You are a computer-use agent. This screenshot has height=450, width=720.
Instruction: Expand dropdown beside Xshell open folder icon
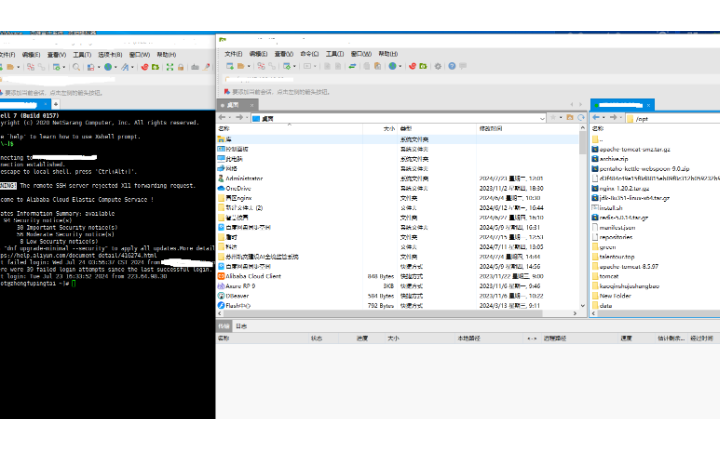(x=18, y=68)
